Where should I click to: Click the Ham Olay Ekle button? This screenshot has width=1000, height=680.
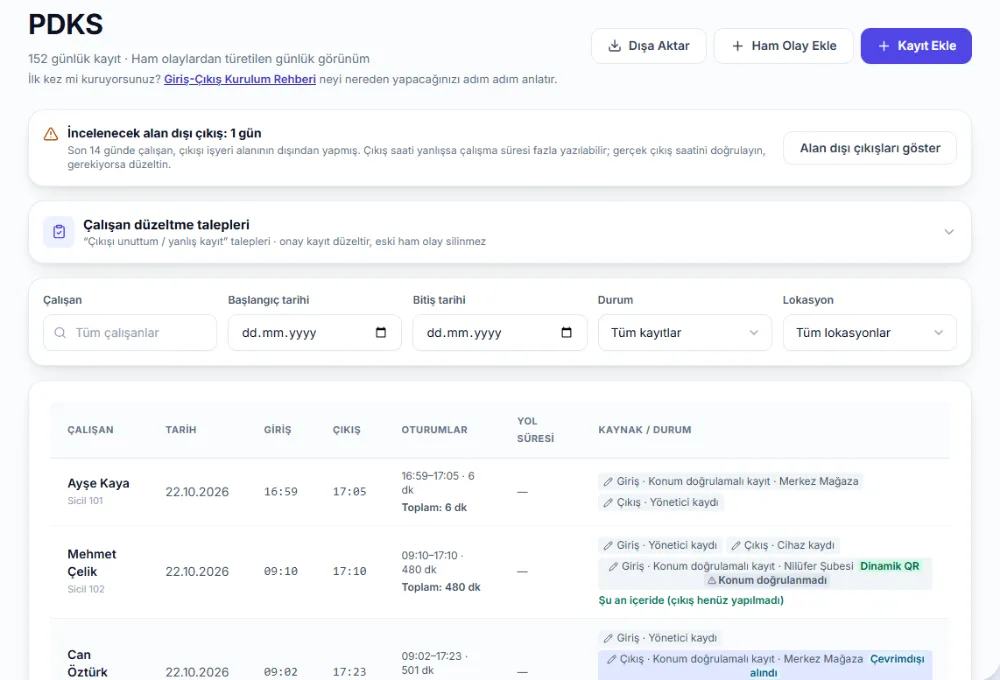[x=783, y=46]
